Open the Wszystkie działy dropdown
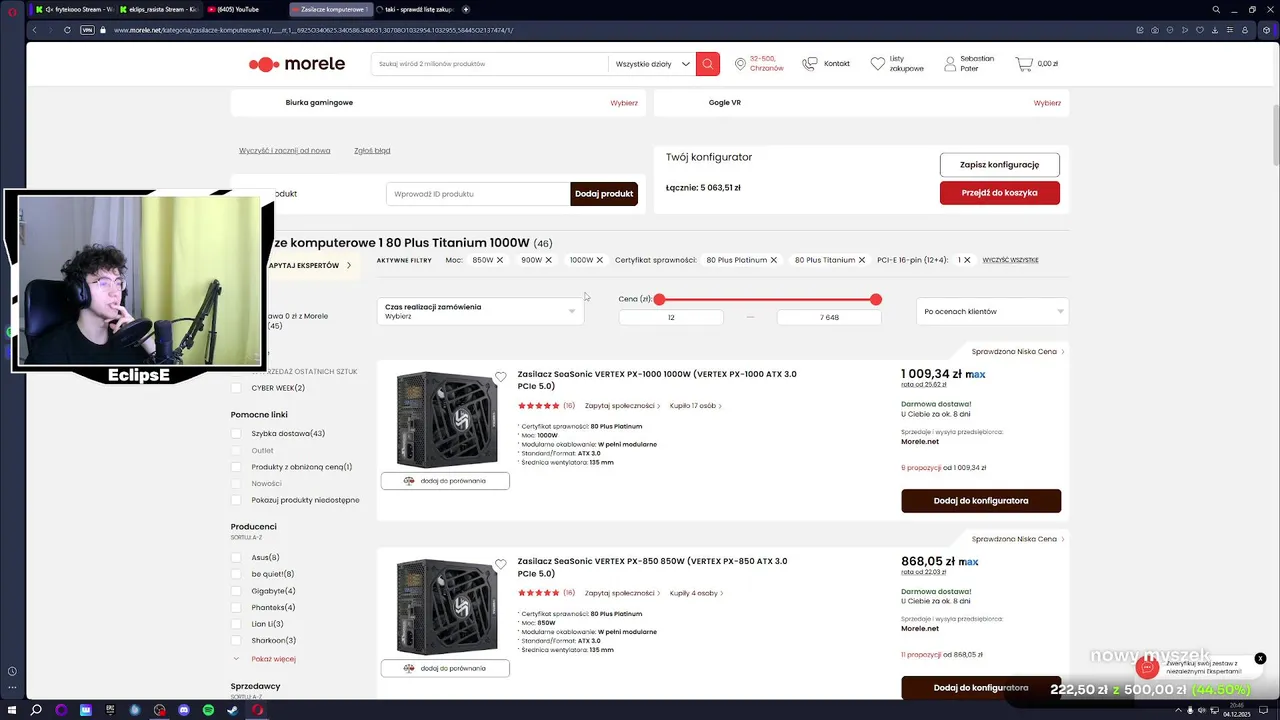 (652, 64)
